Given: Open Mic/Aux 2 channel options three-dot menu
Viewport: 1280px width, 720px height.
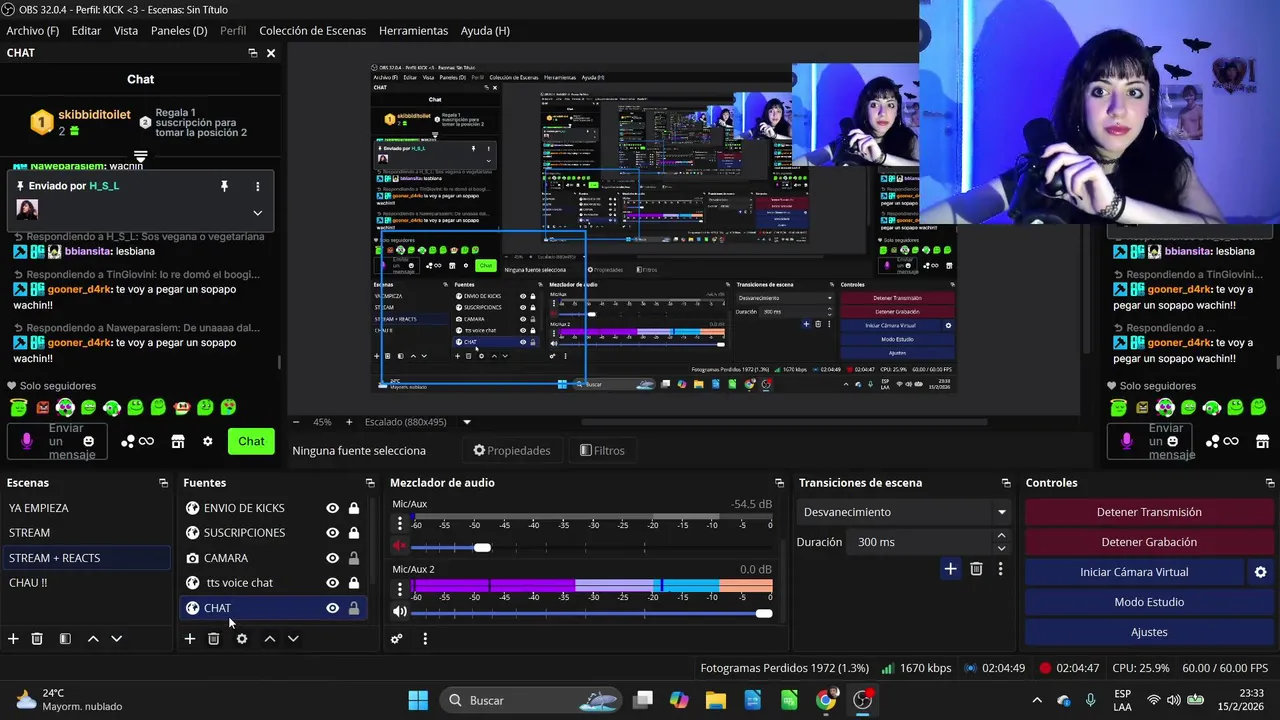Looking at the screenshot, I should tap(400, 589).
